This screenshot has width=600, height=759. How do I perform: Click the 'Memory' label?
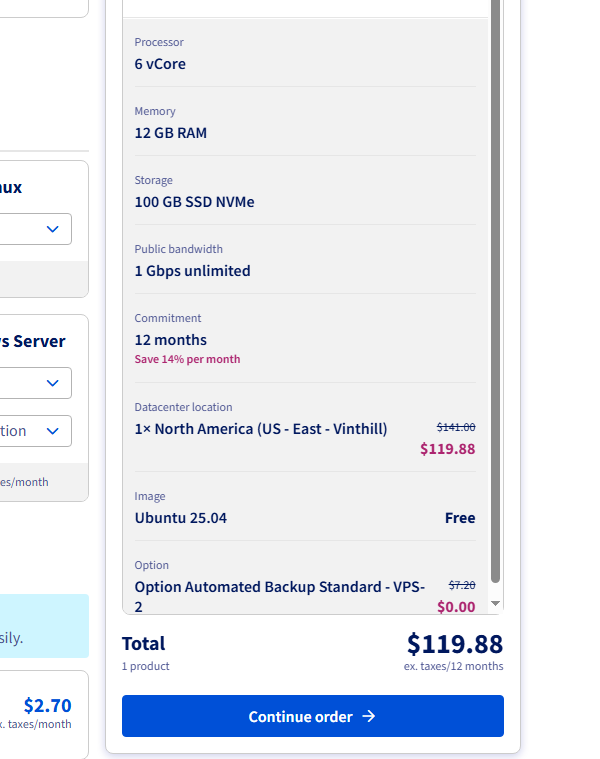pos(155,111)
